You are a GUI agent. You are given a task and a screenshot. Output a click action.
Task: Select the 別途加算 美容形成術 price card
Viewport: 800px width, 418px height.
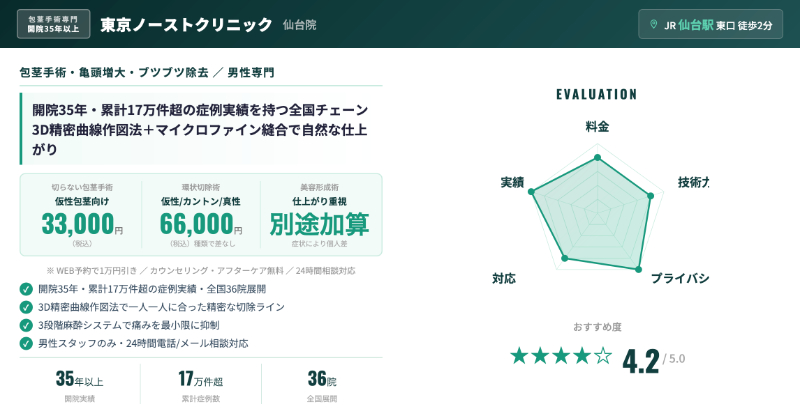(x=319, y=215)
